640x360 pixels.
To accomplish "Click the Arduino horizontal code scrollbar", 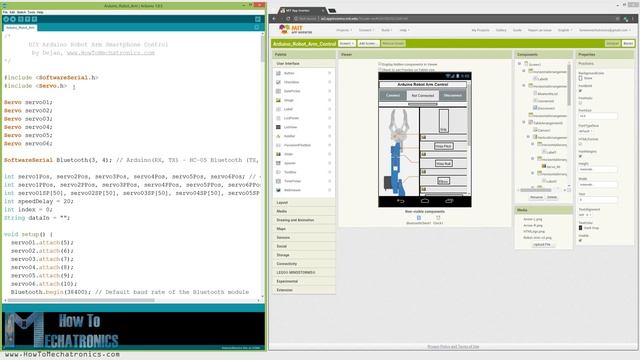I will pyautogui.click(x=82, y=300).
